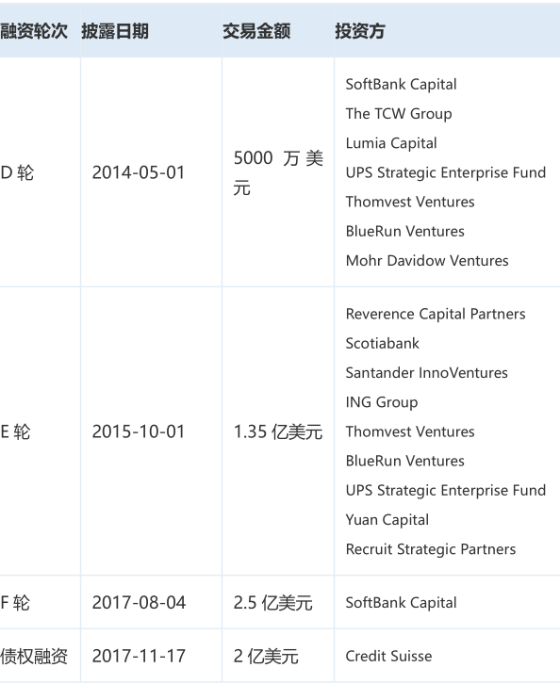Viewport: 560px width, 700px height.
Task: Open ING Group investor entry
Action: pos(382,402)
